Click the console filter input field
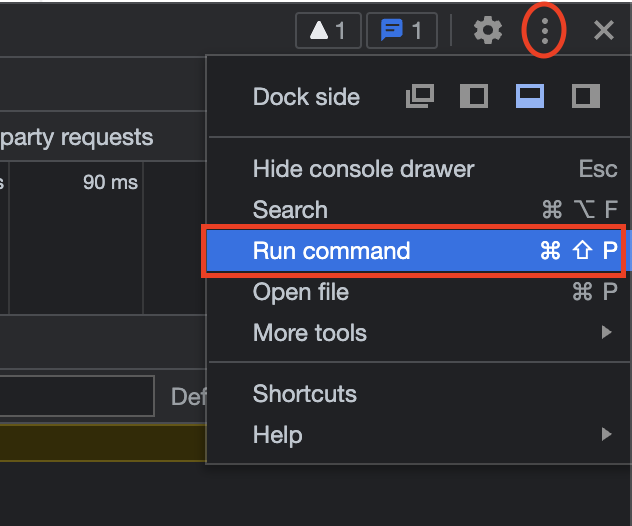 [x=76, y=397]
